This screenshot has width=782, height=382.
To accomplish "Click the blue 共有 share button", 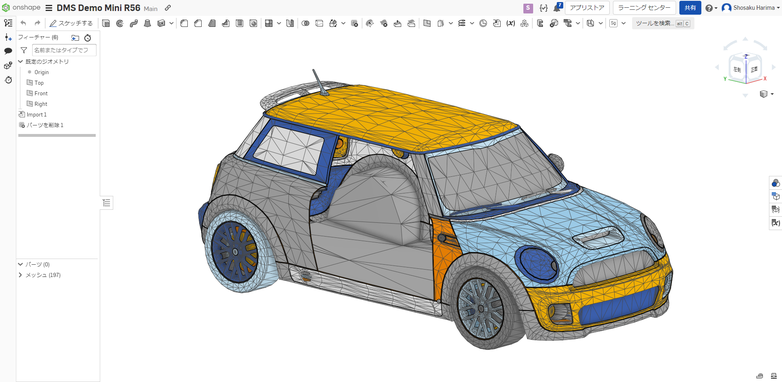I will click(x=690, y=8).
